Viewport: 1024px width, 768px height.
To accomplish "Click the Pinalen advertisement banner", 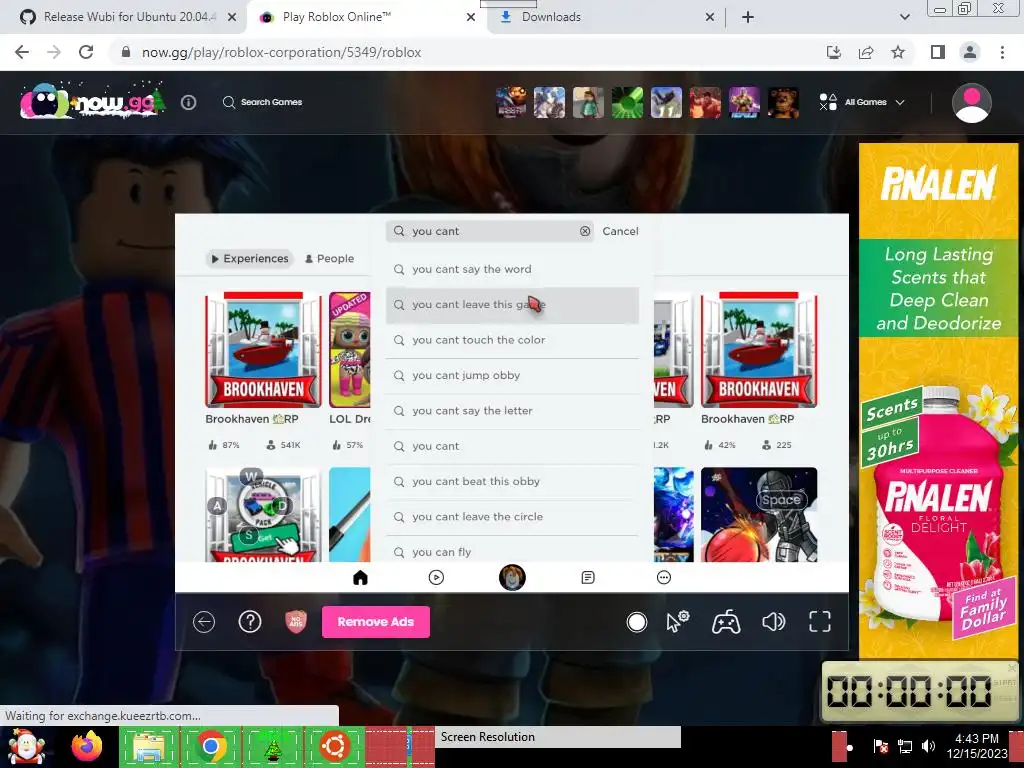I will coord(938,400).
